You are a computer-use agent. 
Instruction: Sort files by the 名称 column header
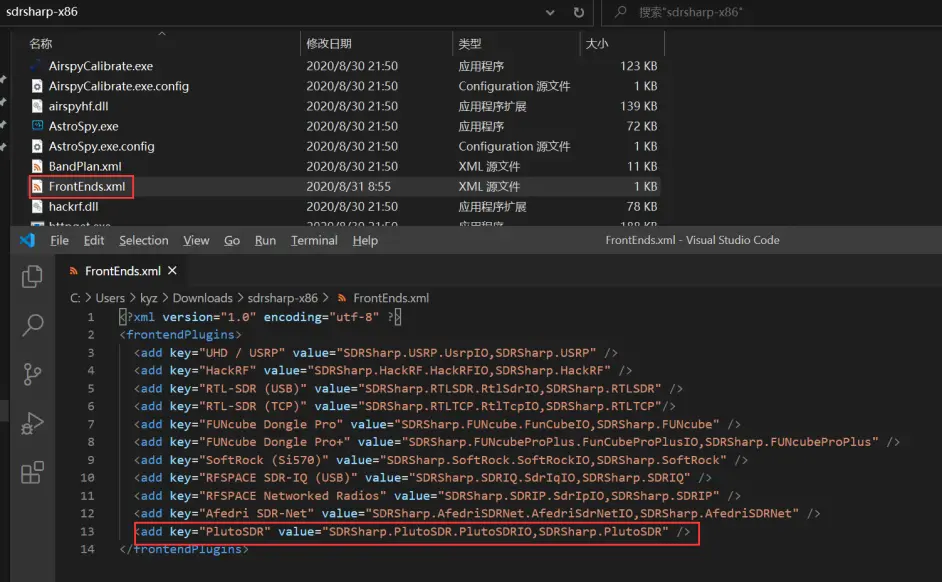41,44
